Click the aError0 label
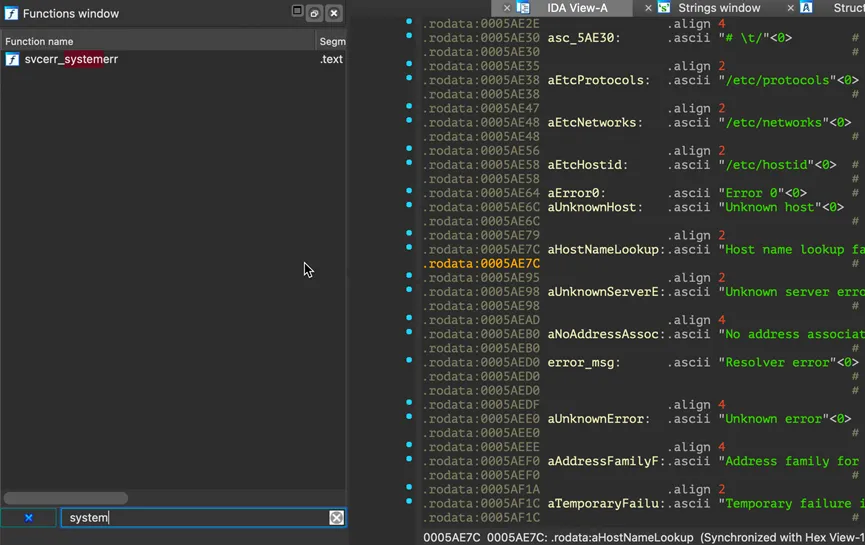The width and height of the screenshot is (865, 545). pos(576,193)
